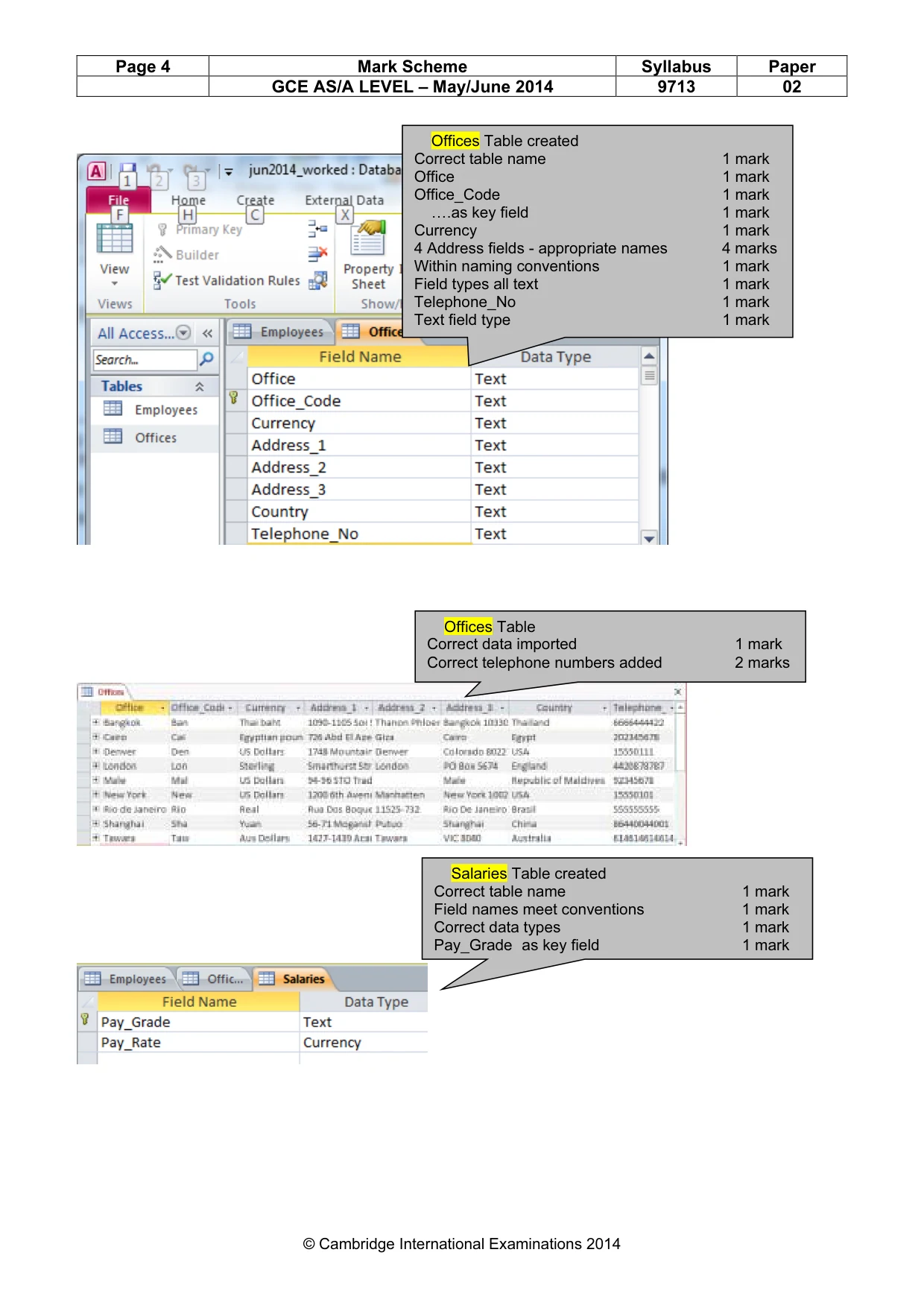The image size is (924, 1308).
Task: Collapse navigation pane with the double-chevron
Action: 207,333
